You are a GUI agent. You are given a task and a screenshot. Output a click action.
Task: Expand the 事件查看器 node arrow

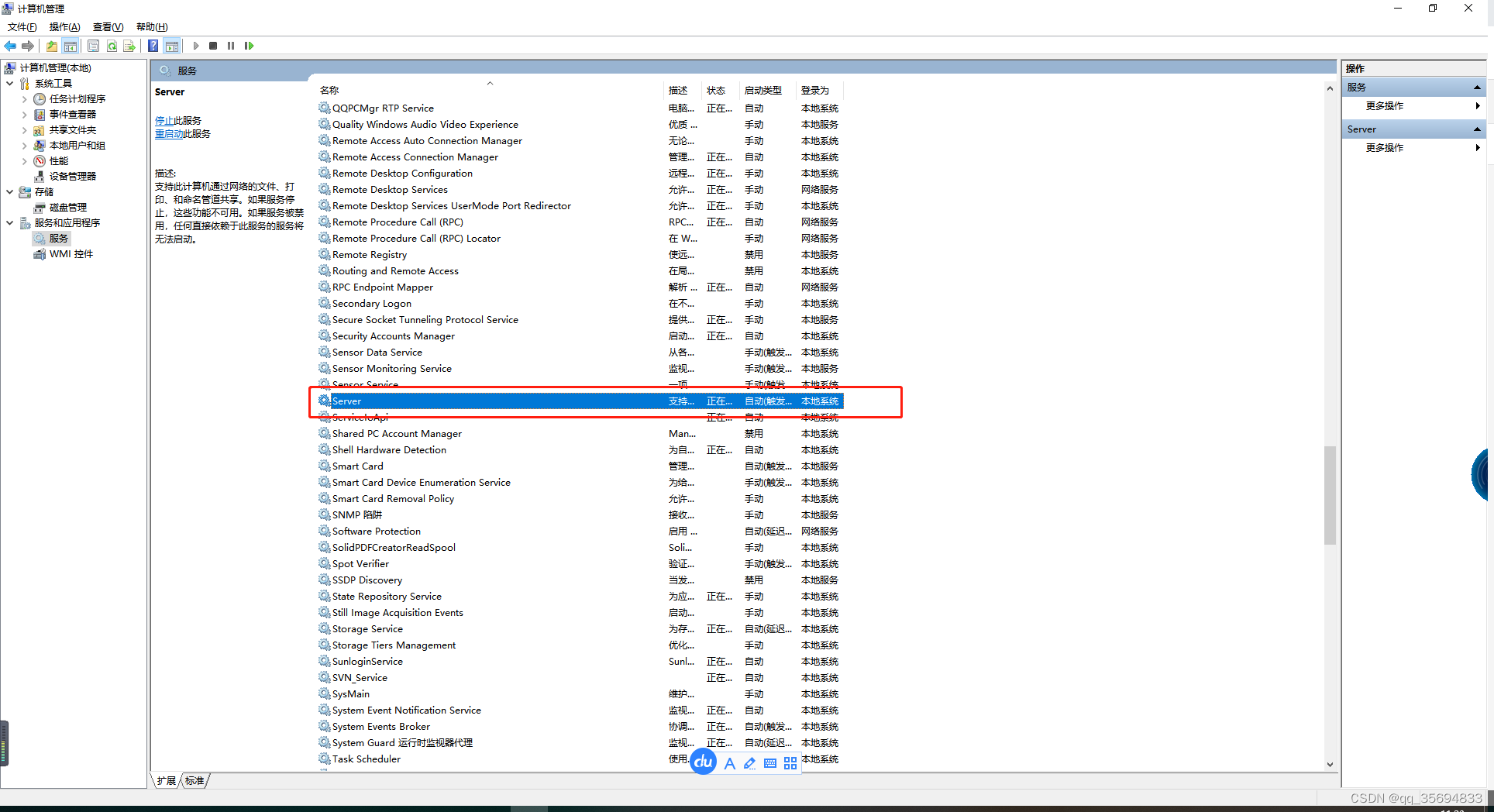(24, 115)
